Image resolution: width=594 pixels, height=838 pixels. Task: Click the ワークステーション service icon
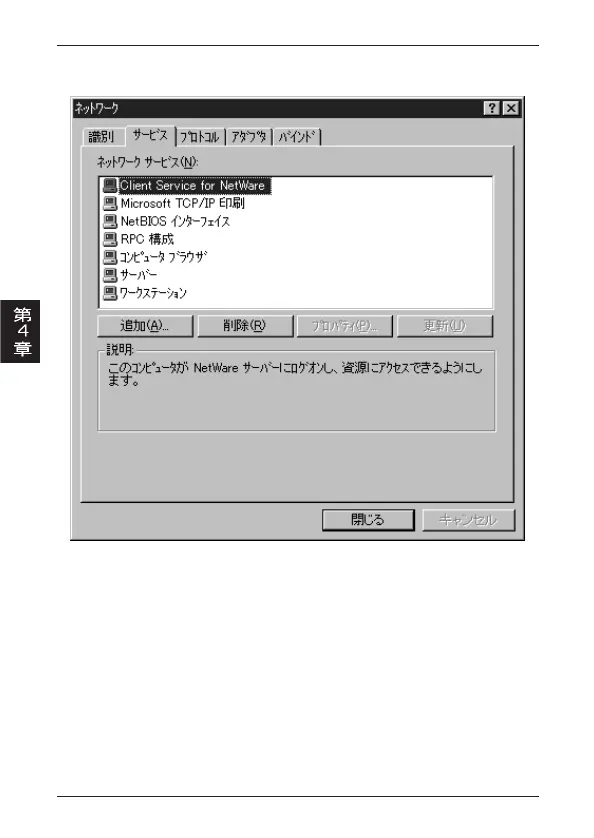pyautogui.click(x=110, y=293)
